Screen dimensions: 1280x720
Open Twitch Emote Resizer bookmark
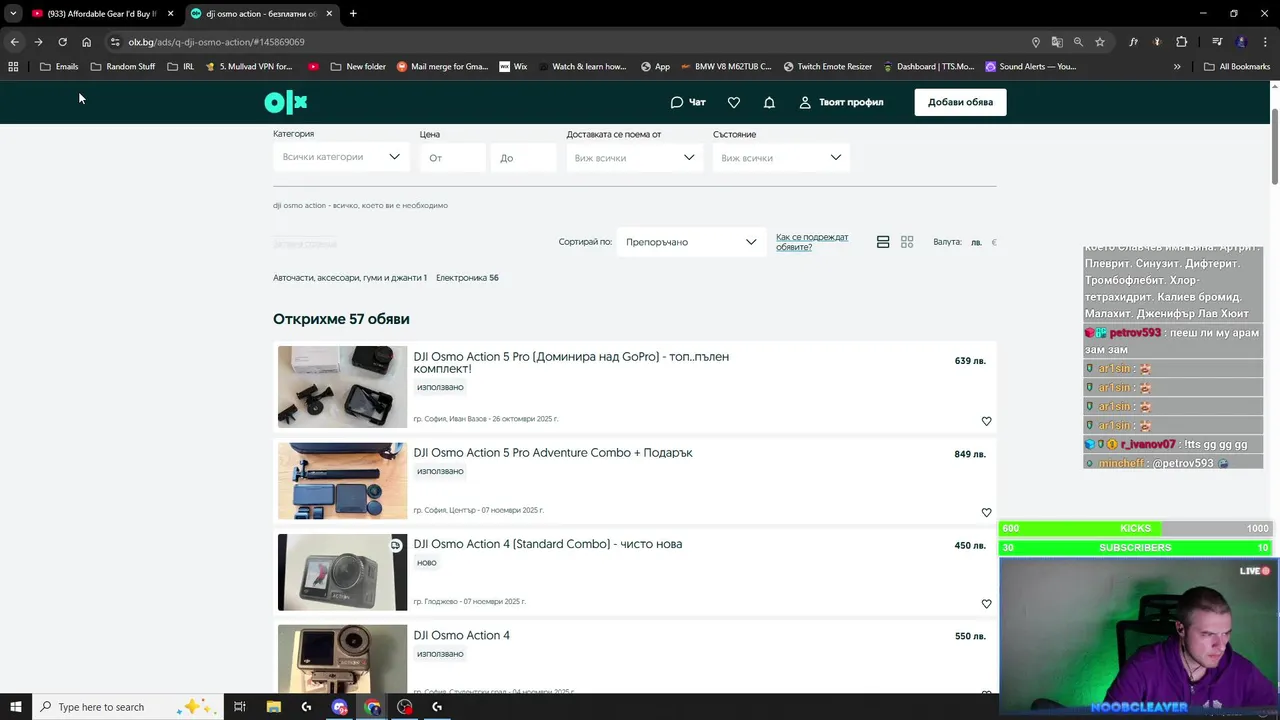(x=828, y=67)
